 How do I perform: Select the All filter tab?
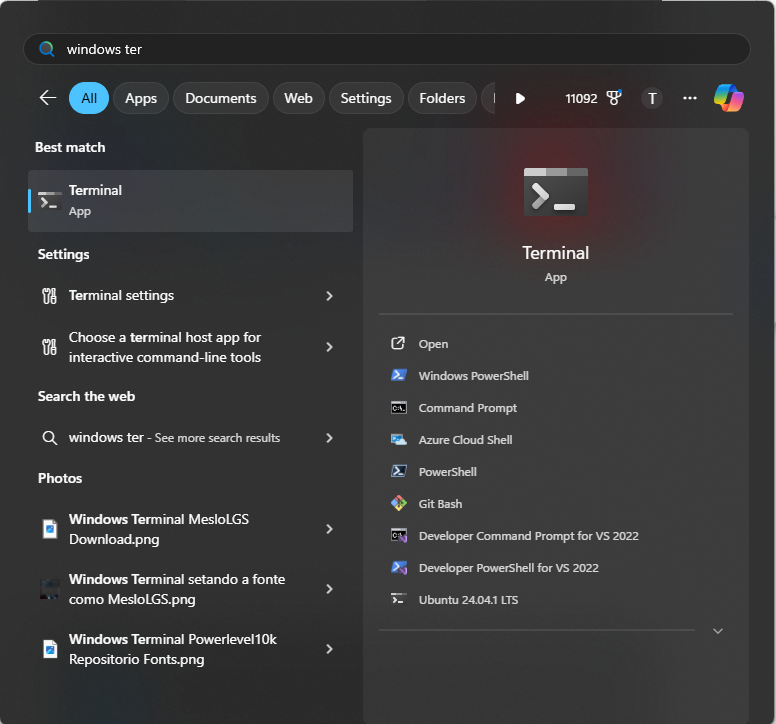click(89, 98)
